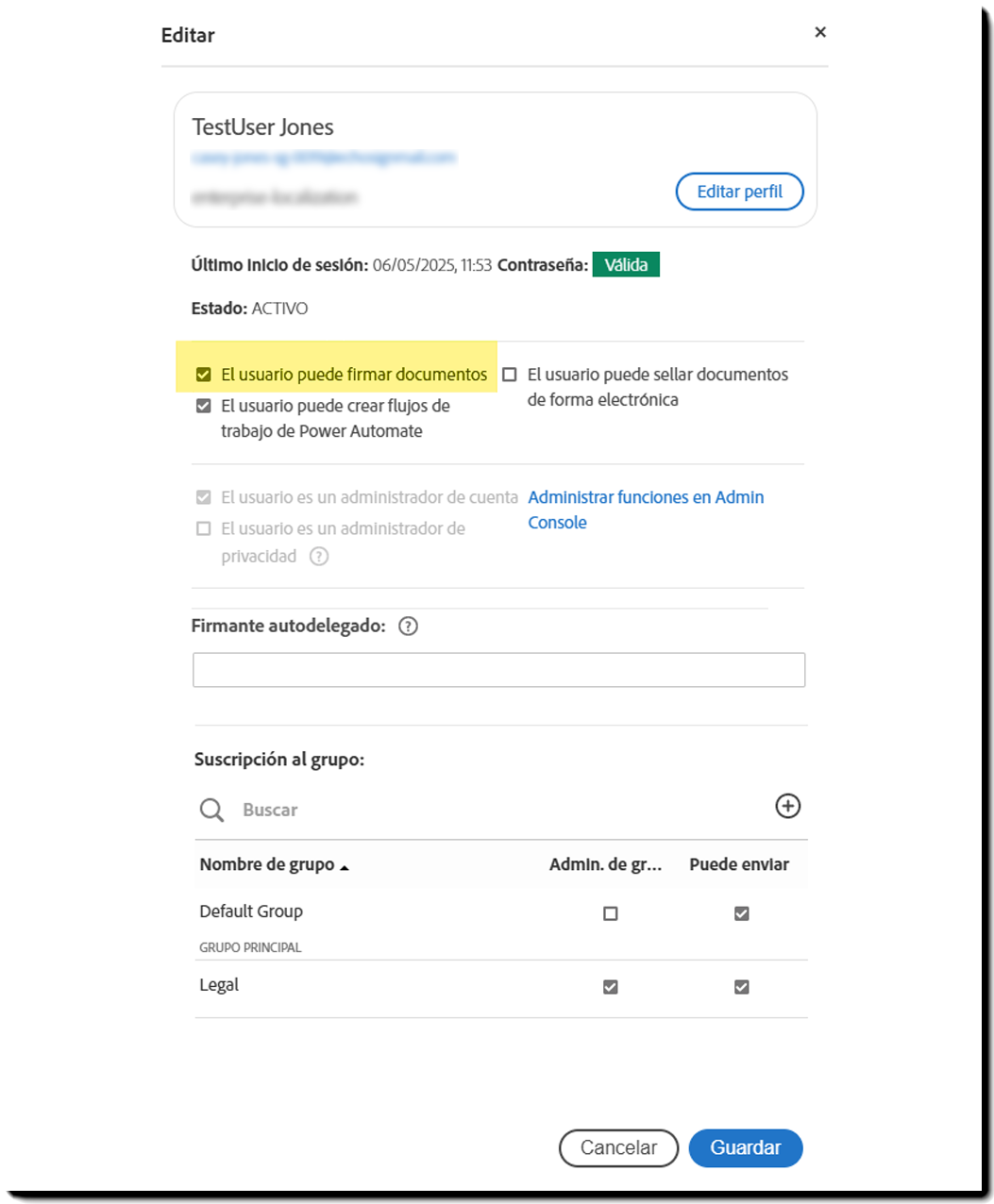Click the 'Admin. de gr...' column header

605,864
